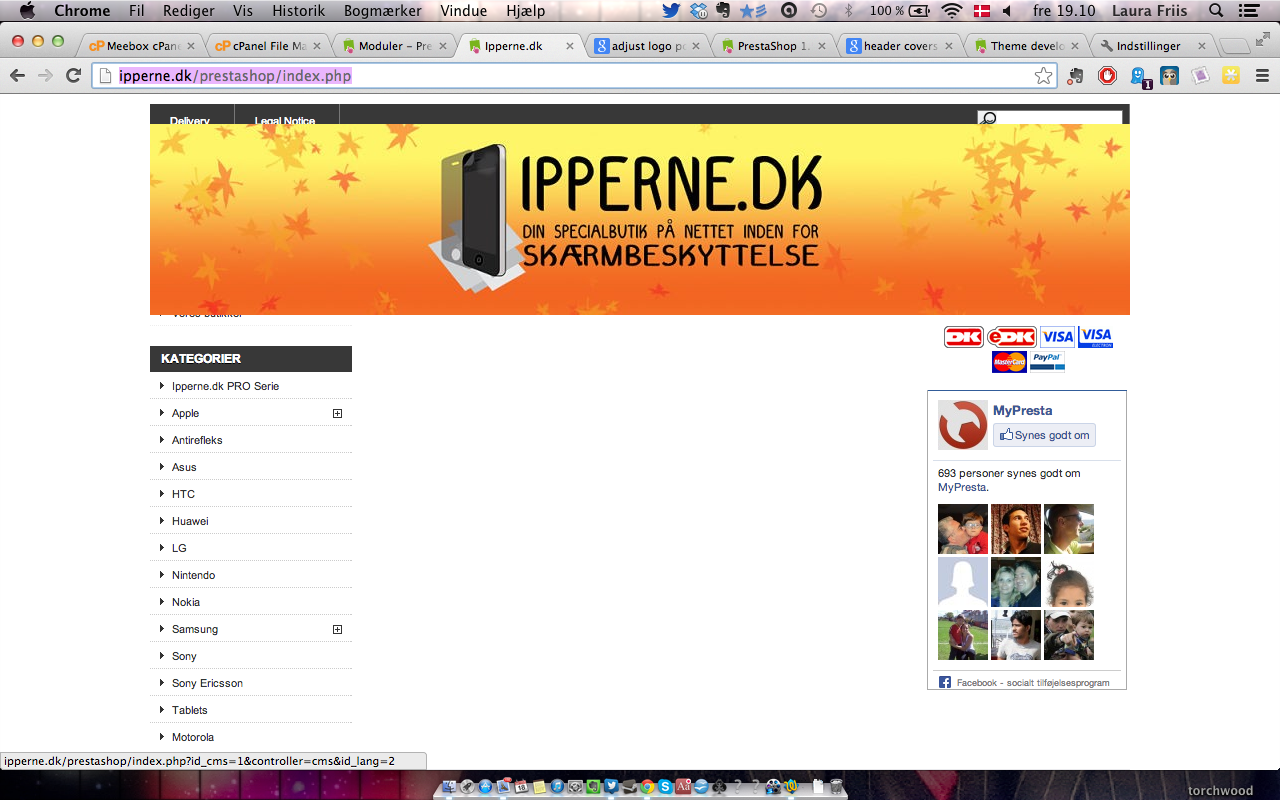The image size is (1280, 800).
Task: Open the Apple menu
Action: pyautogui.click(x=27, y=11)
